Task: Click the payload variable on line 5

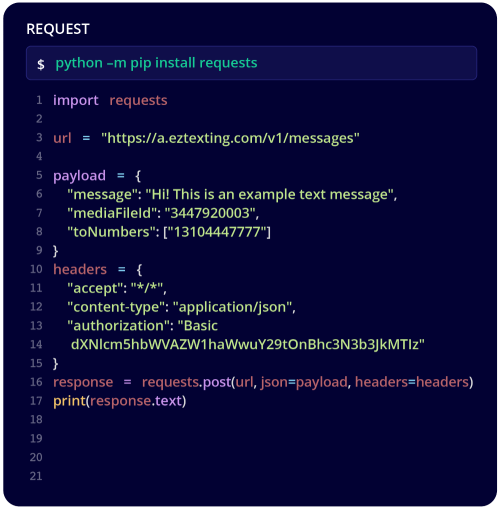Action: [x=79, y=176]
